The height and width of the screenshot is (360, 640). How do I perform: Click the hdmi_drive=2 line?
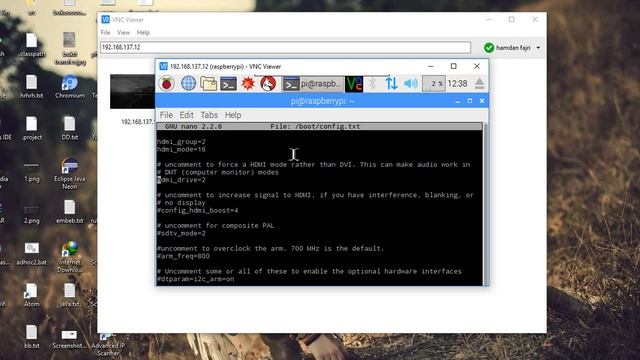(x=181, y=180)
